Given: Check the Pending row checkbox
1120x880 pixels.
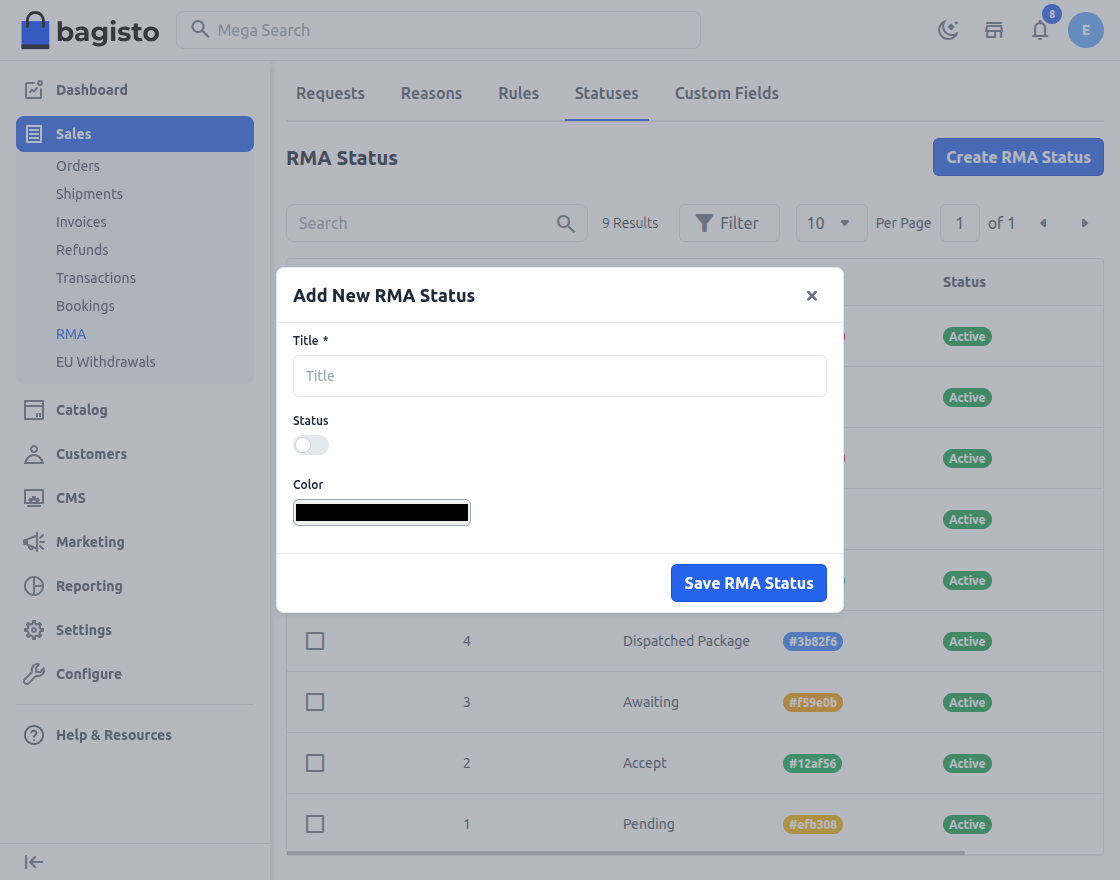Looking at the screenshot, I should click(315, 824).
